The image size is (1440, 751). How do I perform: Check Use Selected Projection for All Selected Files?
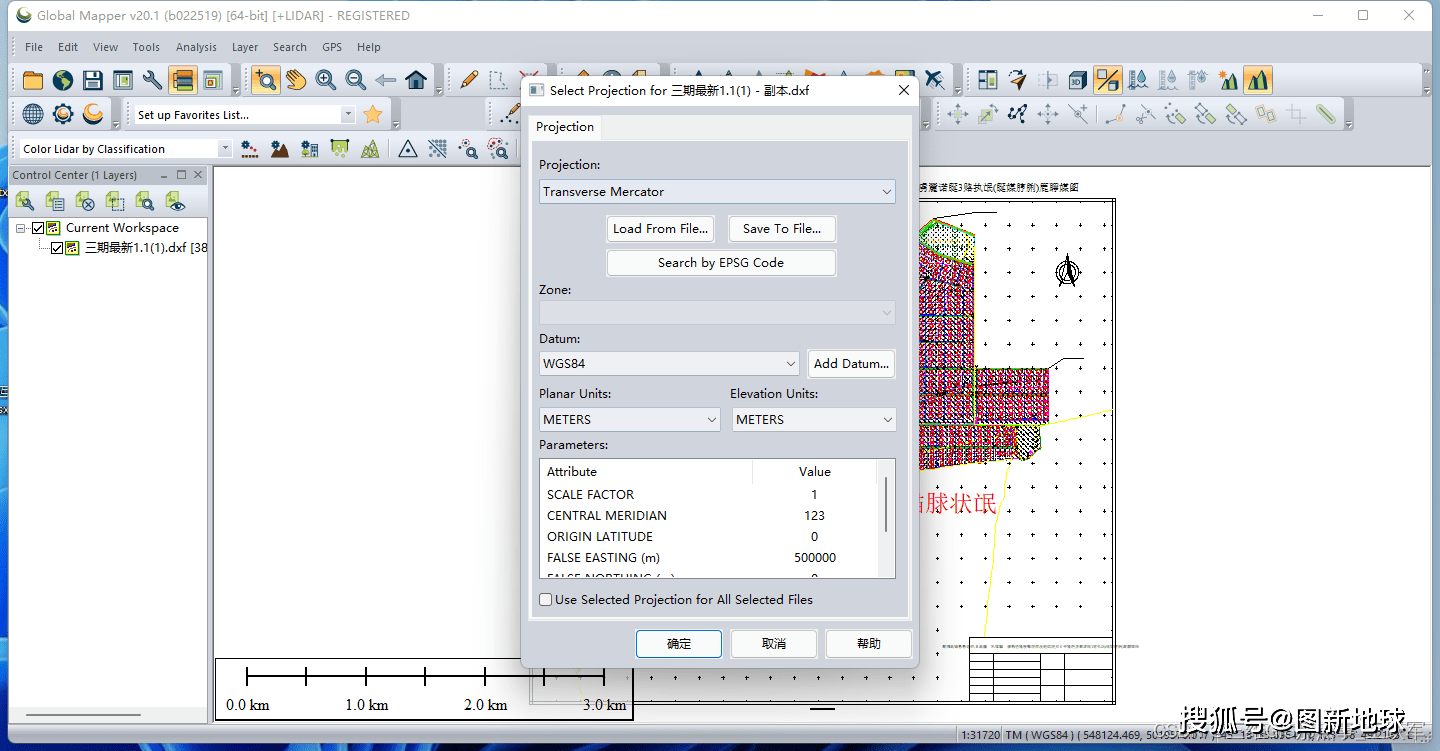546,600
